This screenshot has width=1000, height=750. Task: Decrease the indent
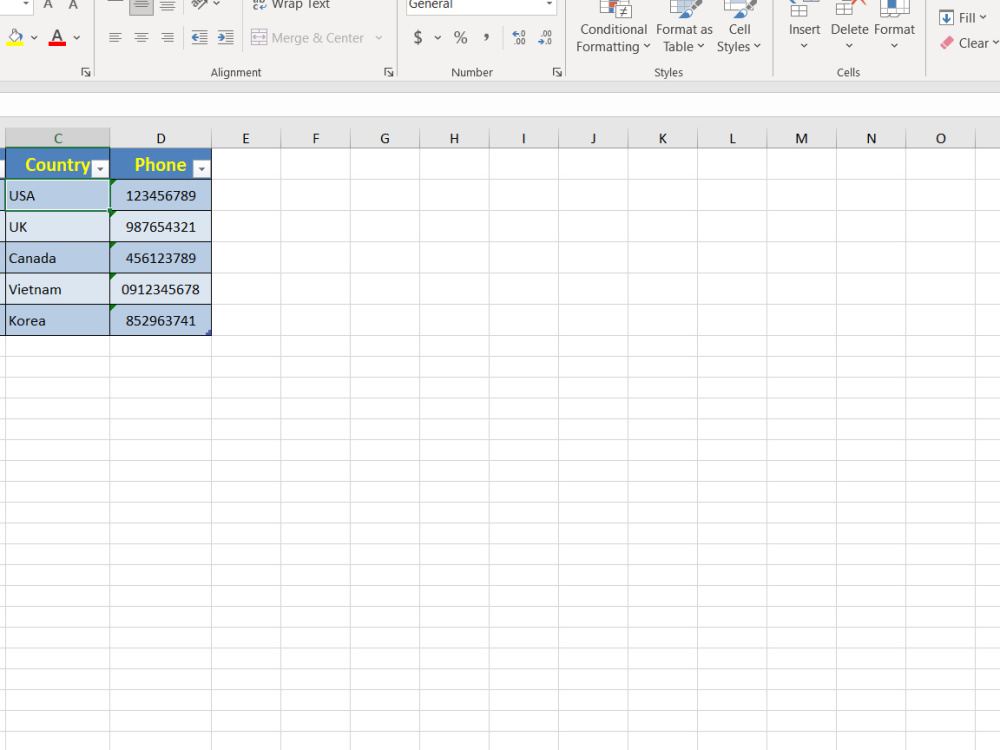[x=200, y=38]
